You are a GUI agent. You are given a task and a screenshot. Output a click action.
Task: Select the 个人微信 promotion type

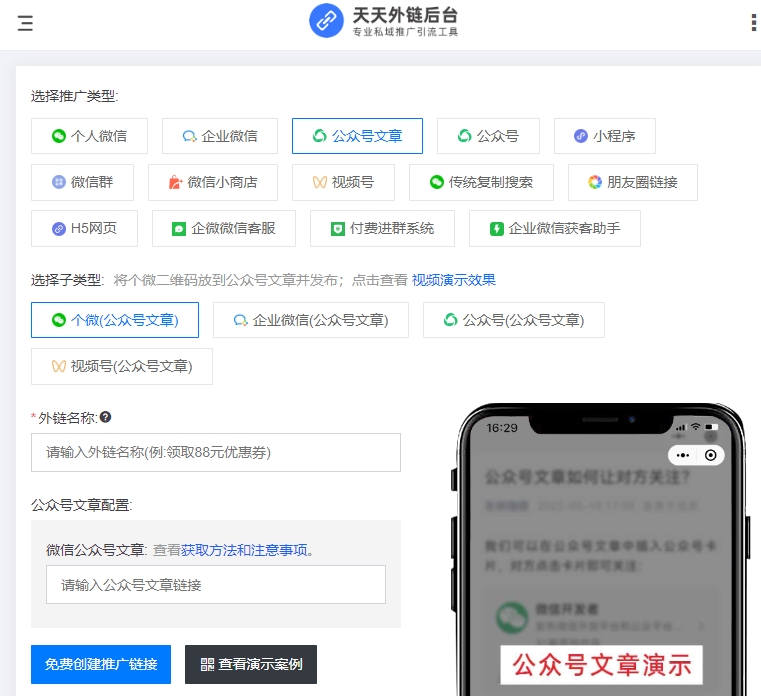tap(89, 136)
